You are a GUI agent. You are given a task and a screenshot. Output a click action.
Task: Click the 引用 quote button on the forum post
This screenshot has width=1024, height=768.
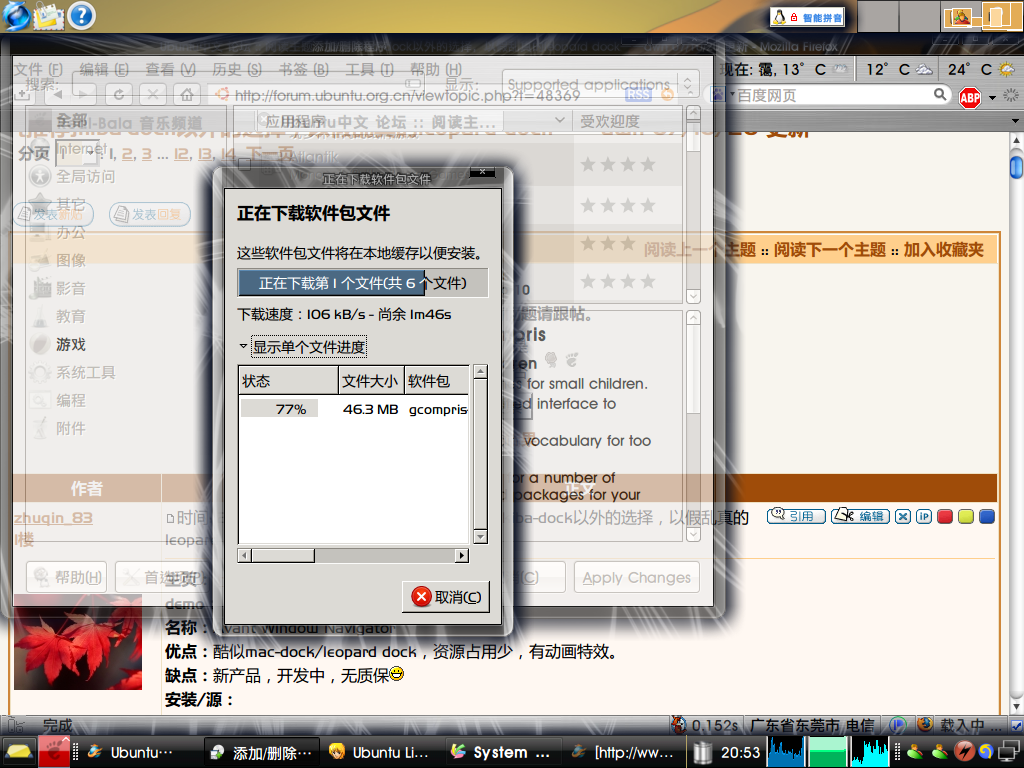pyautogui.click(x=796, y=516)
